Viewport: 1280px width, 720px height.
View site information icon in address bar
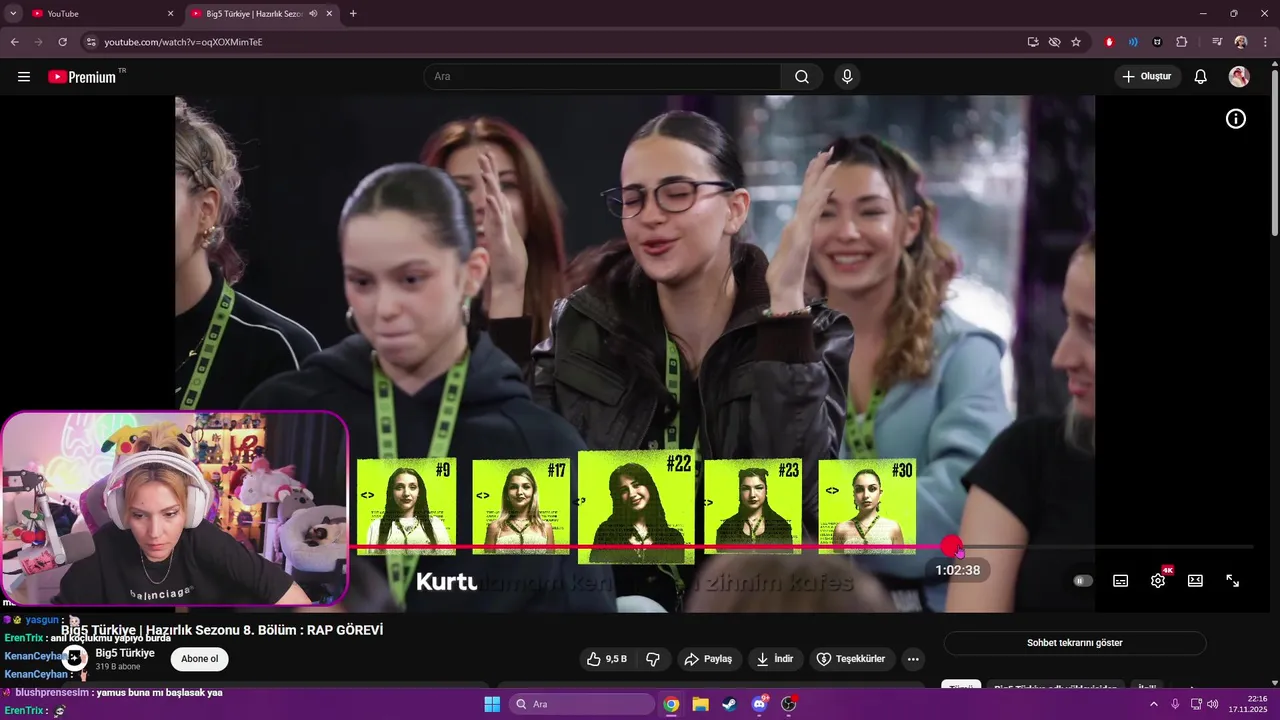(91, 42)
